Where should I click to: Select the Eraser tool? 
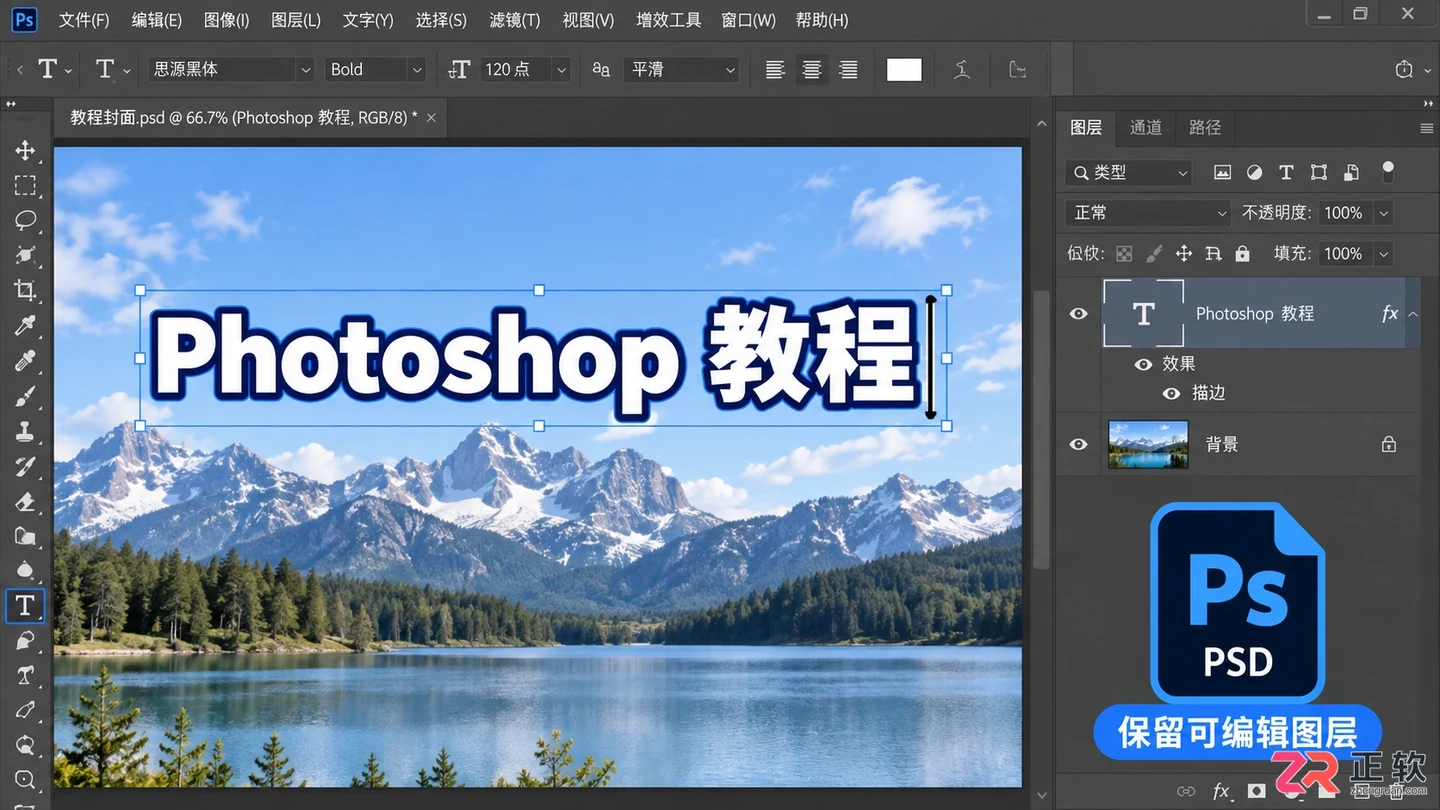[x=25, y=501]
